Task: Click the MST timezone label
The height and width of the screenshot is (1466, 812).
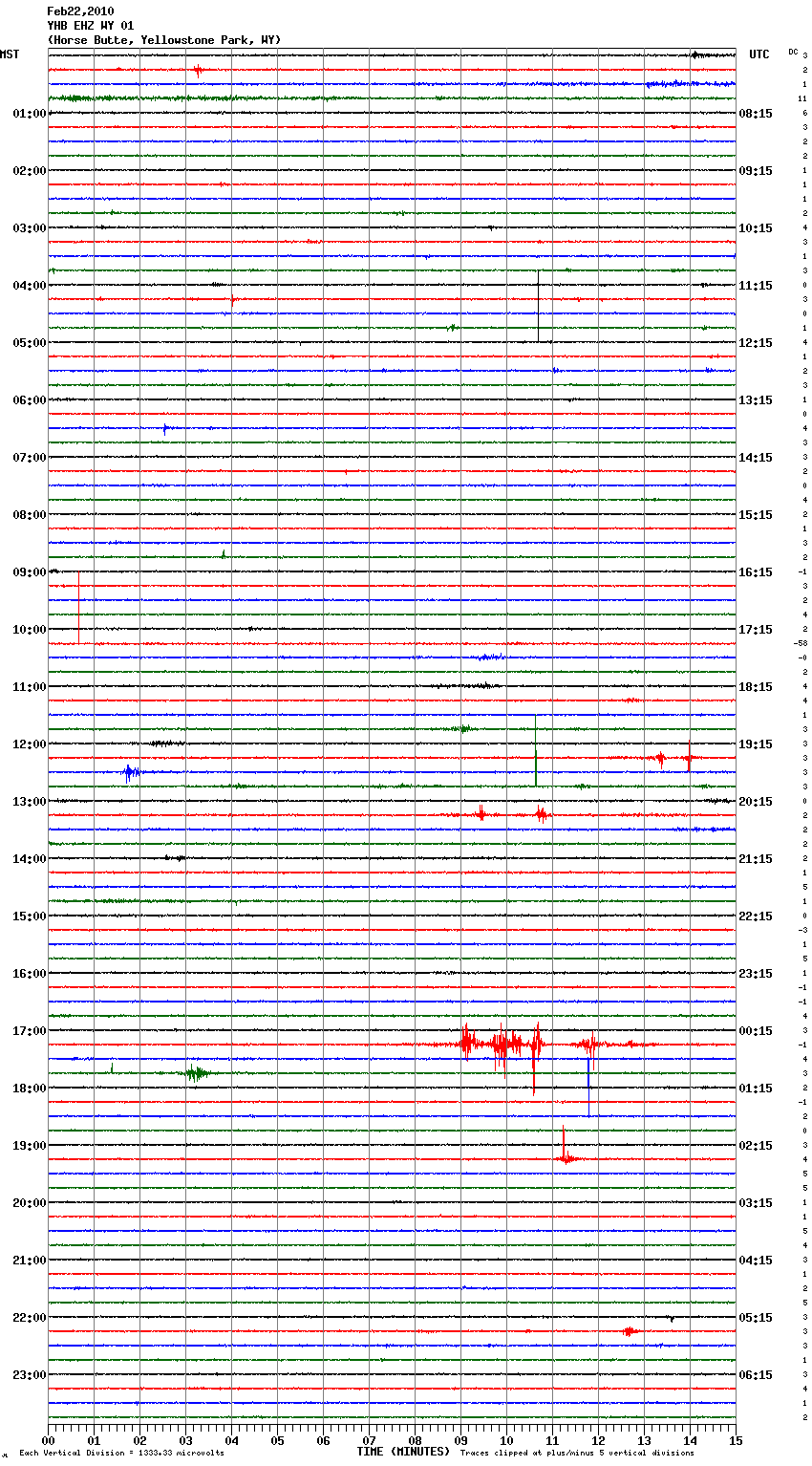Action: coord(10,54)
